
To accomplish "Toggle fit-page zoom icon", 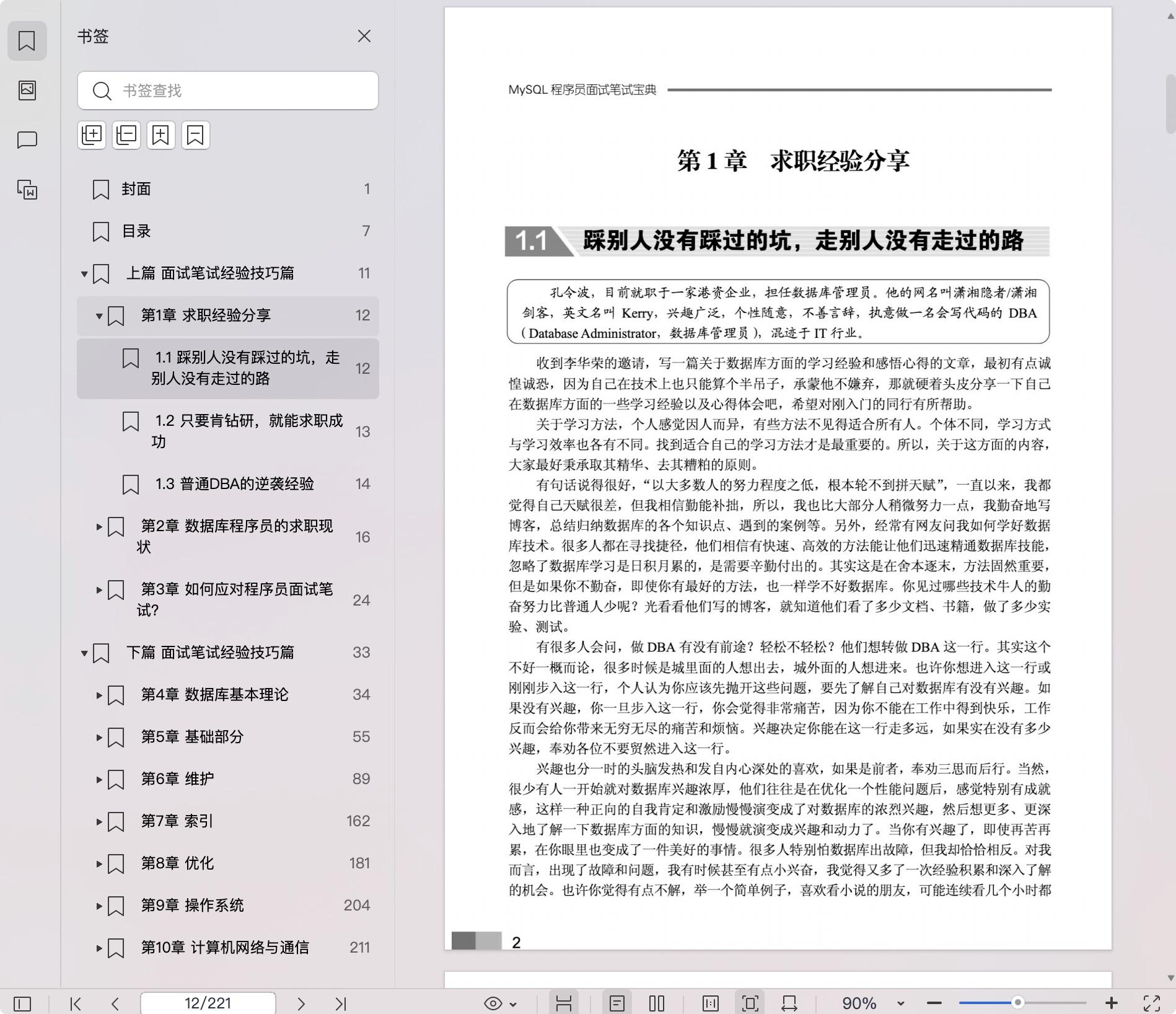I will 750,1003.
